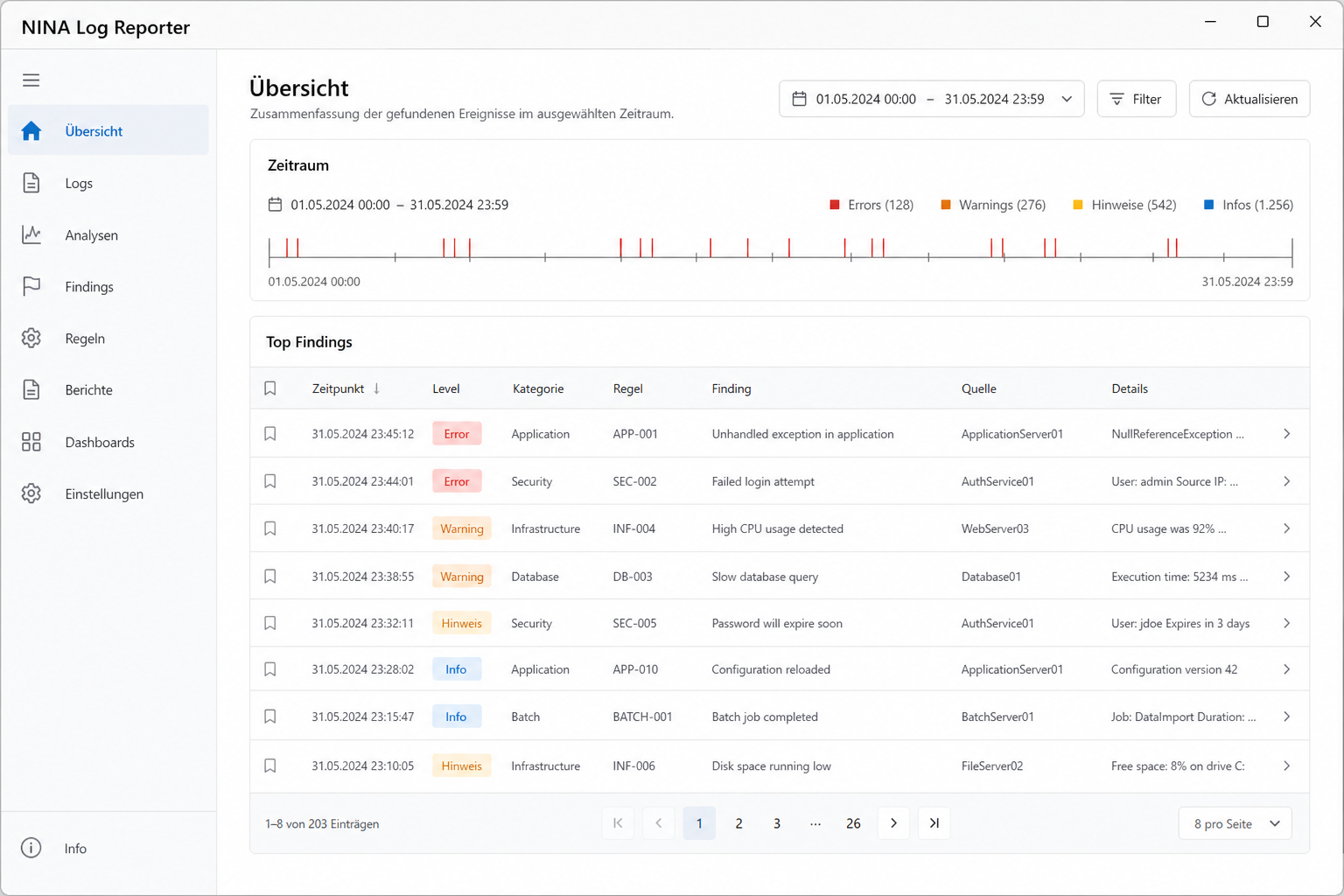This screenshot has width=1344, height=896.
Task: Open the Analysen chart icon
Action: pos(31,234)
